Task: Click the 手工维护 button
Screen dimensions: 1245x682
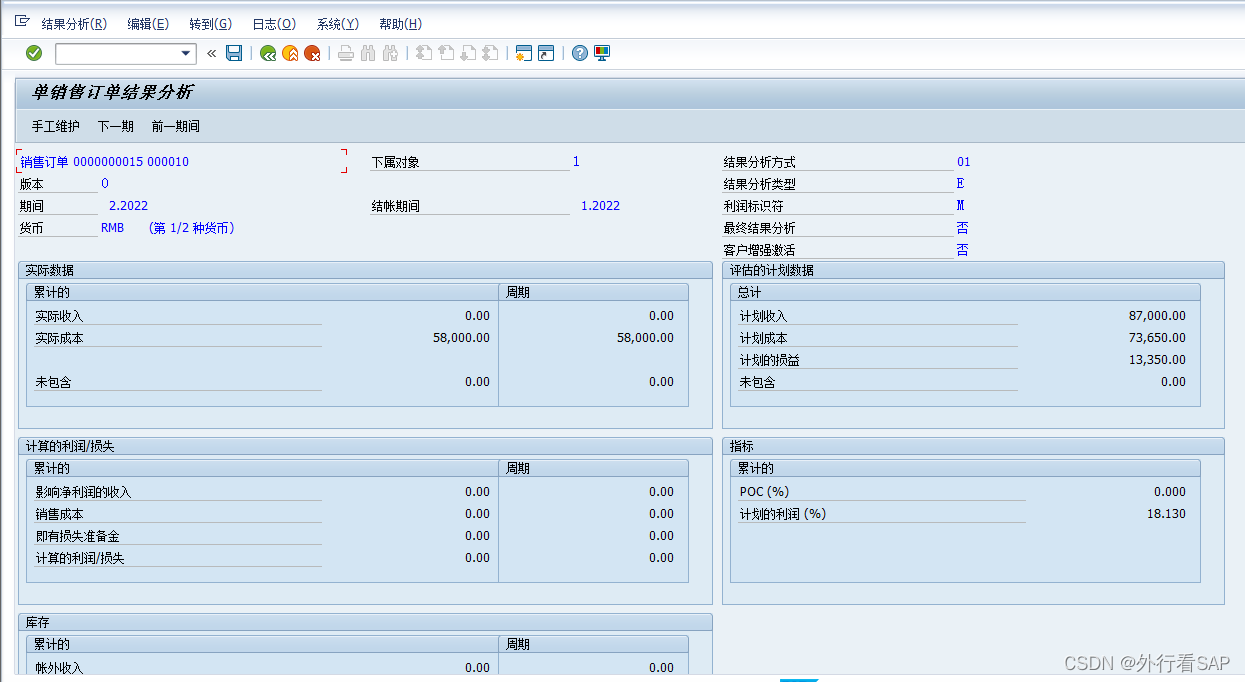Action: pyautogui.click(x=56, y=126)
